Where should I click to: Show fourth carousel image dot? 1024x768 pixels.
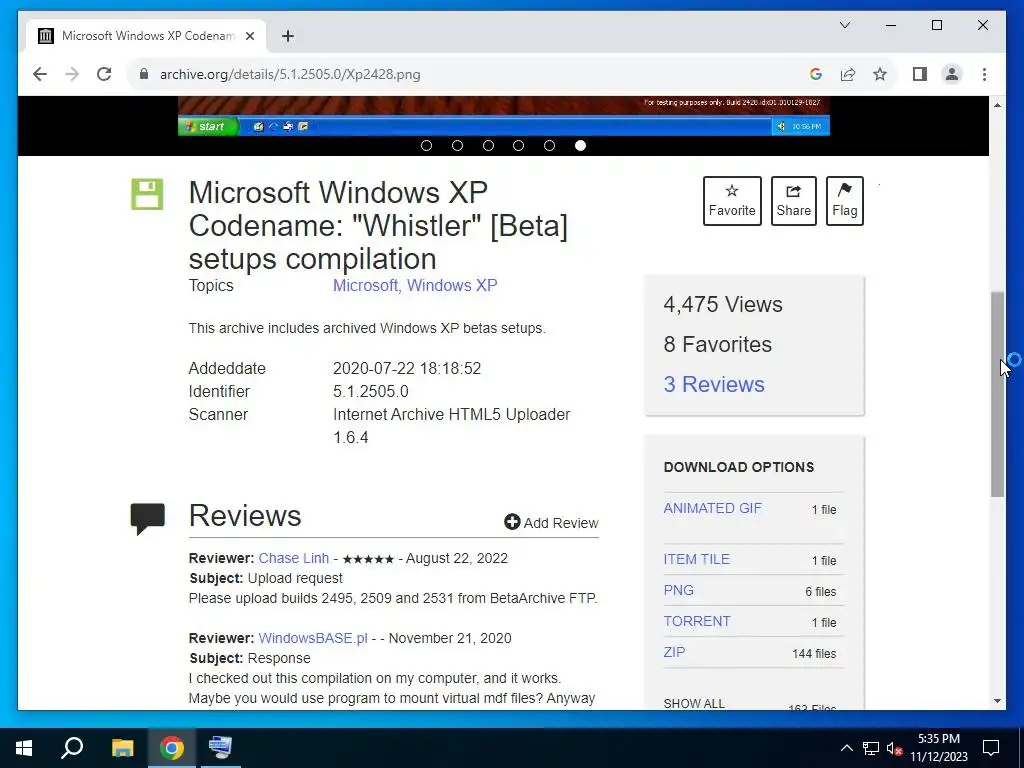[x=519, y=146]
